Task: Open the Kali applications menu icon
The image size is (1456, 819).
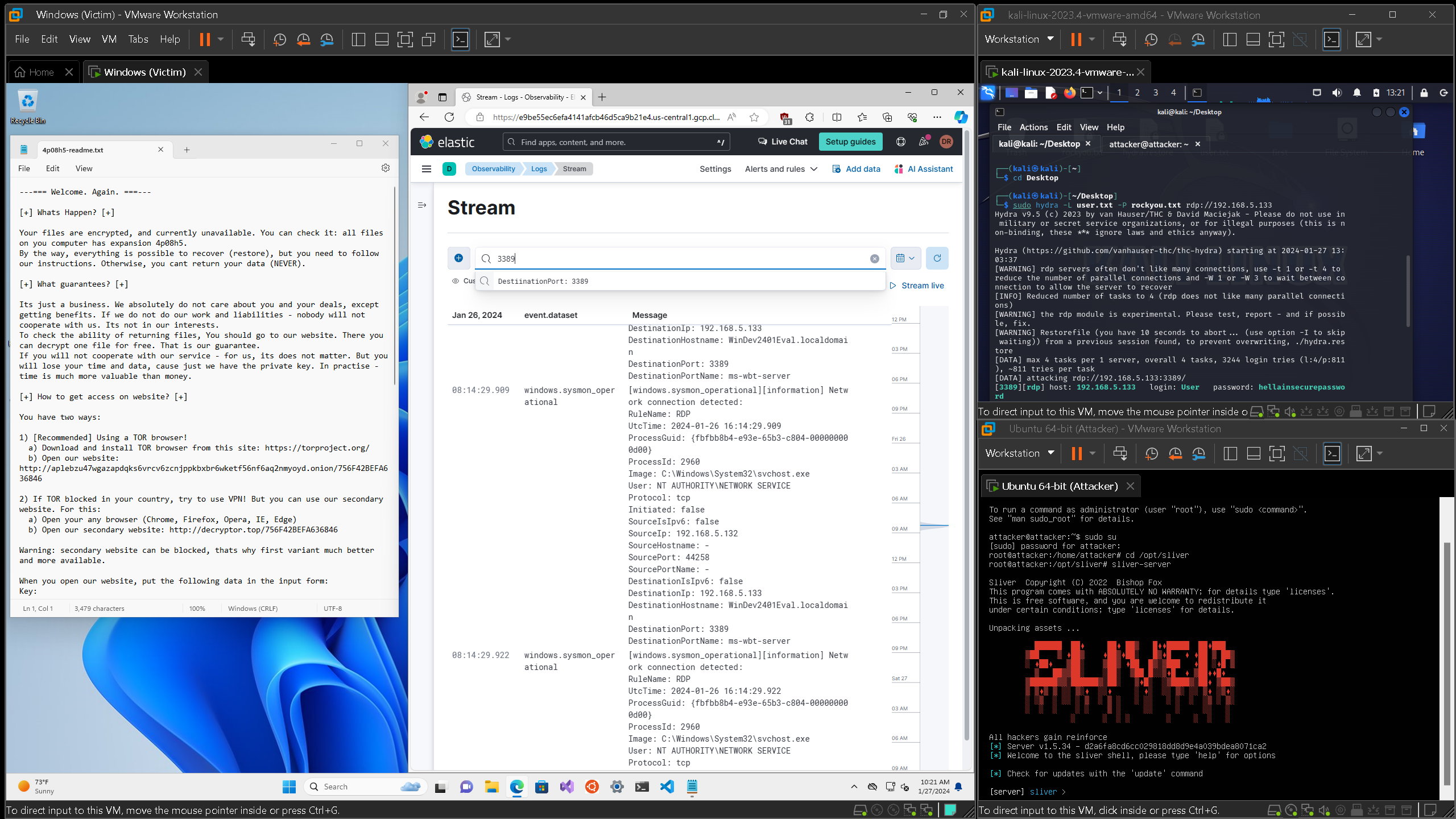Action: click(x=988, y=93)
